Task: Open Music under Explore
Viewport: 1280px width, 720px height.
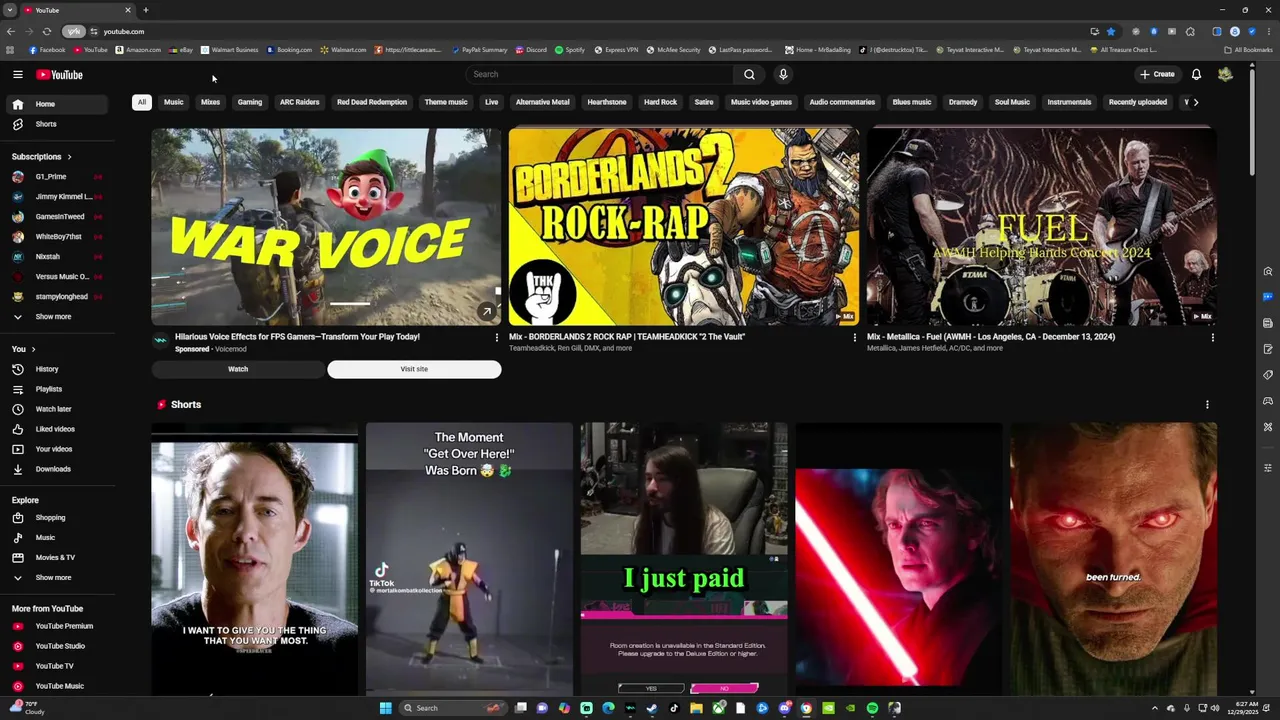Action: click(58, 538)
